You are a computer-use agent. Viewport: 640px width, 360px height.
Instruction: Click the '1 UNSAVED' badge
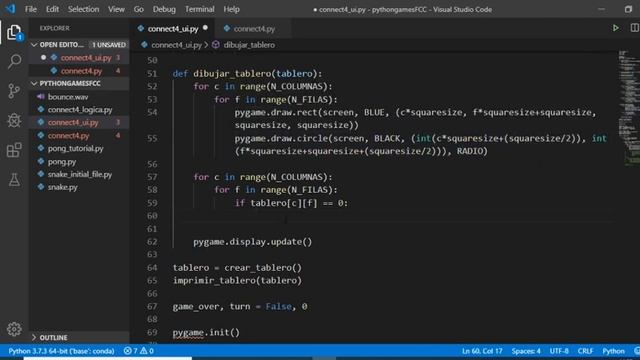pos(109,44)
